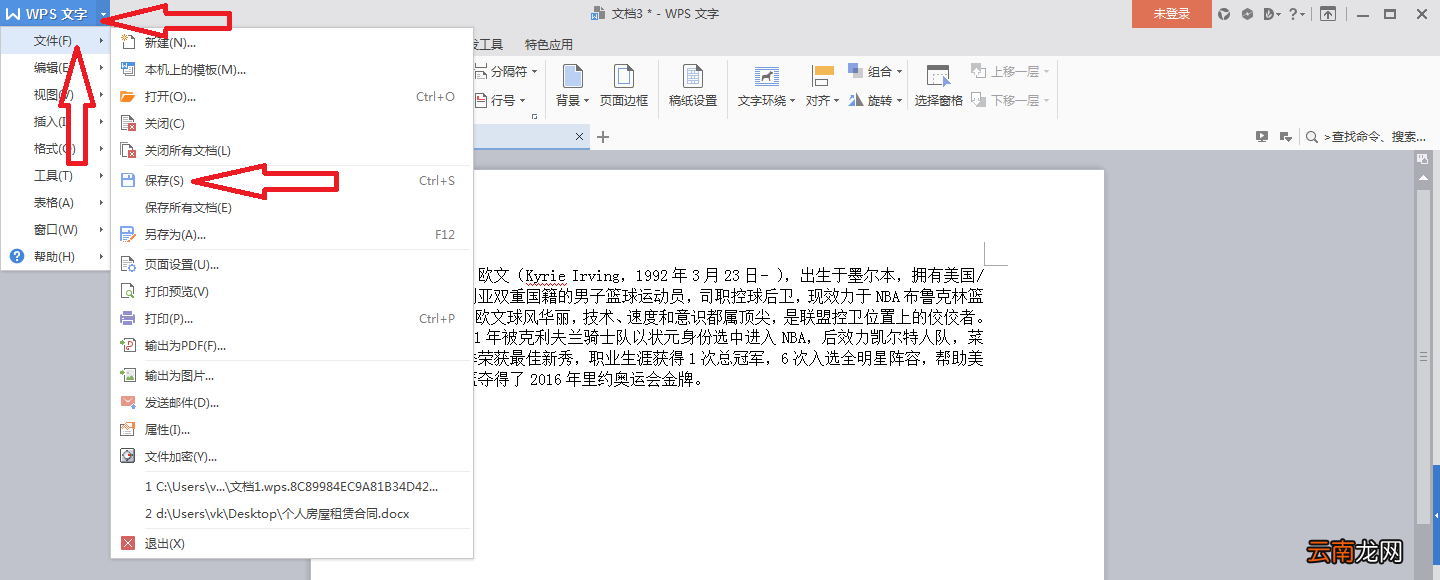
Task: Expand 表格(A) submenu item
Action: tap(55, 203)
